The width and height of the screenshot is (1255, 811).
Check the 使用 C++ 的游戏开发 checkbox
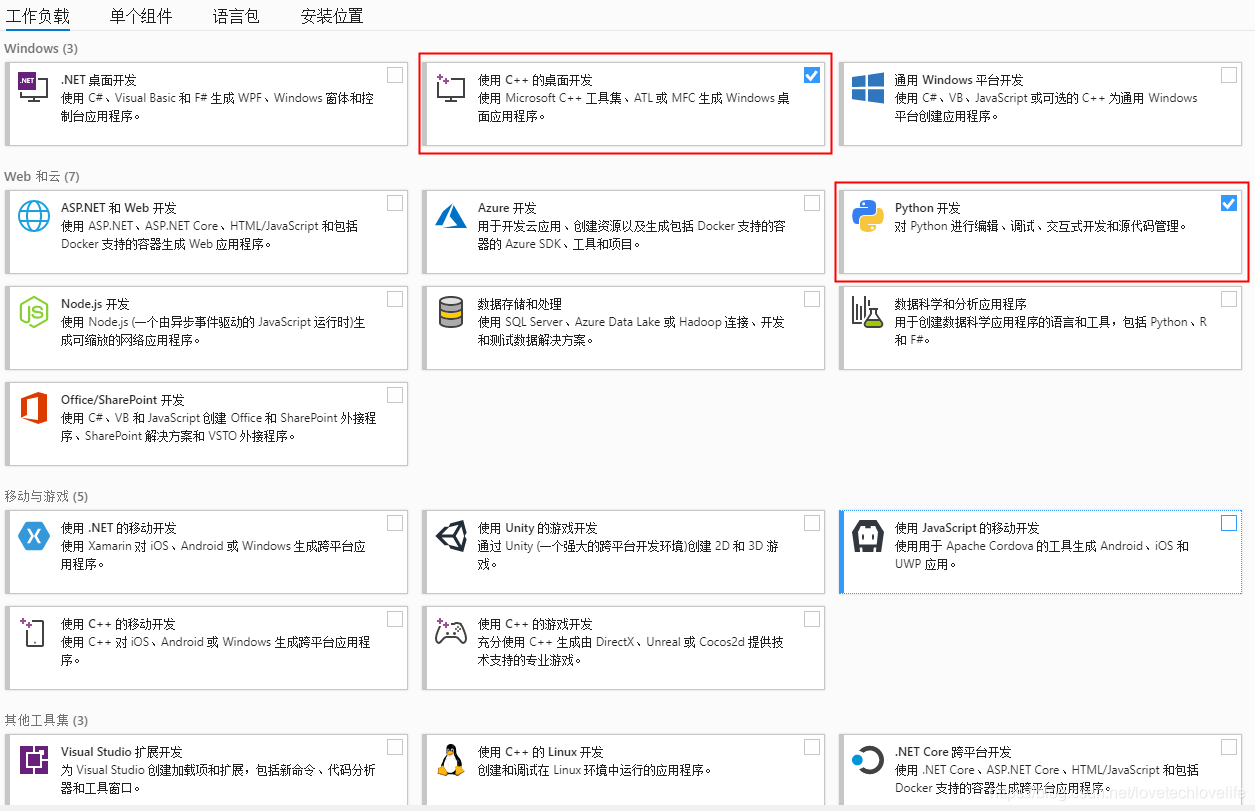(812, 619)
